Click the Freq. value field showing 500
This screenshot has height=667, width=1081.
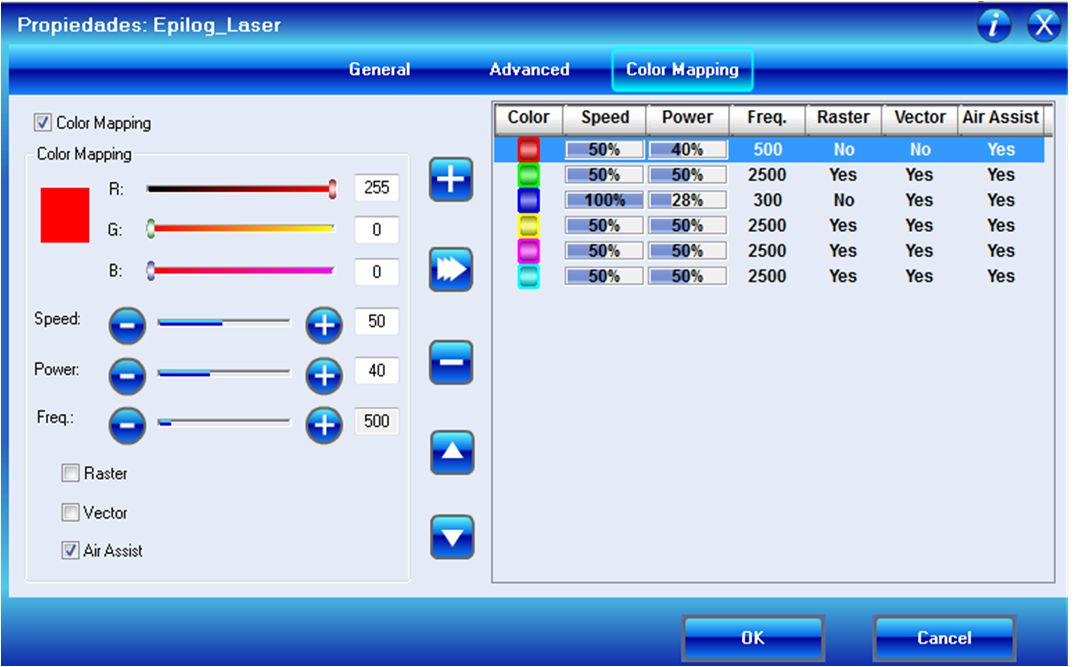pos(376,421)
